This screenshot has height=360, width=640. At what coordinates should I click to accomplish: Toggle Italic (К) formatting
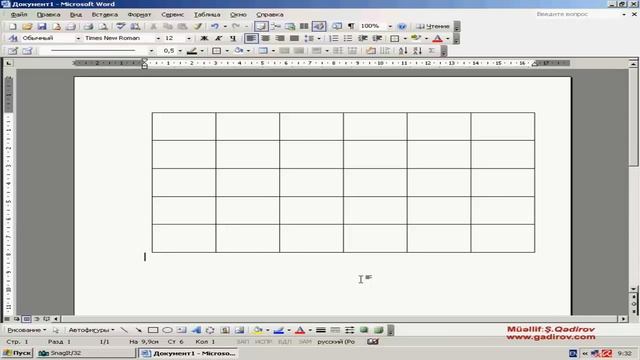(218, 38)
